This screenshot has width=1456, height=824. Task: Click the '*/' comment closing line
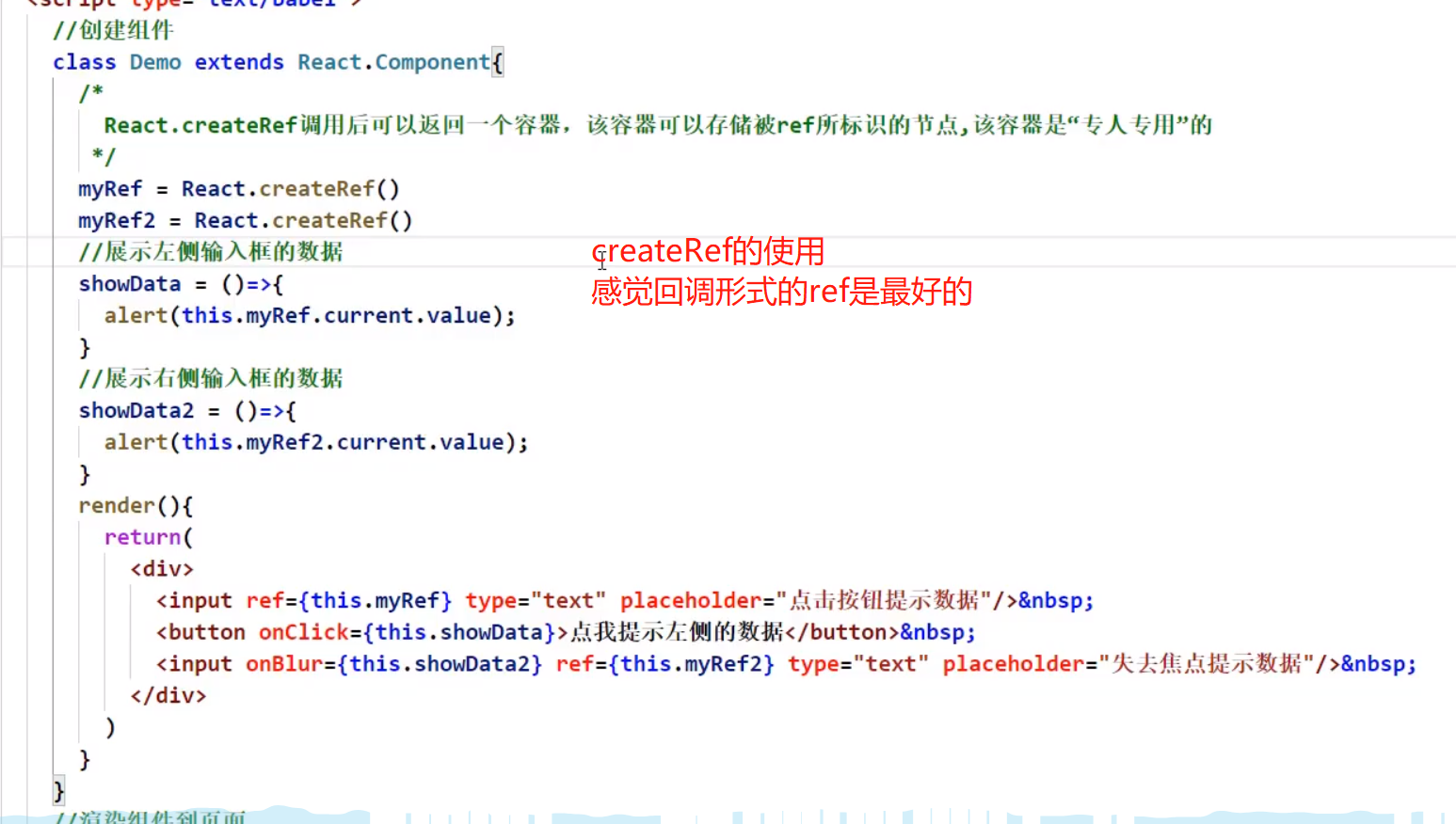tap(104, 156)
